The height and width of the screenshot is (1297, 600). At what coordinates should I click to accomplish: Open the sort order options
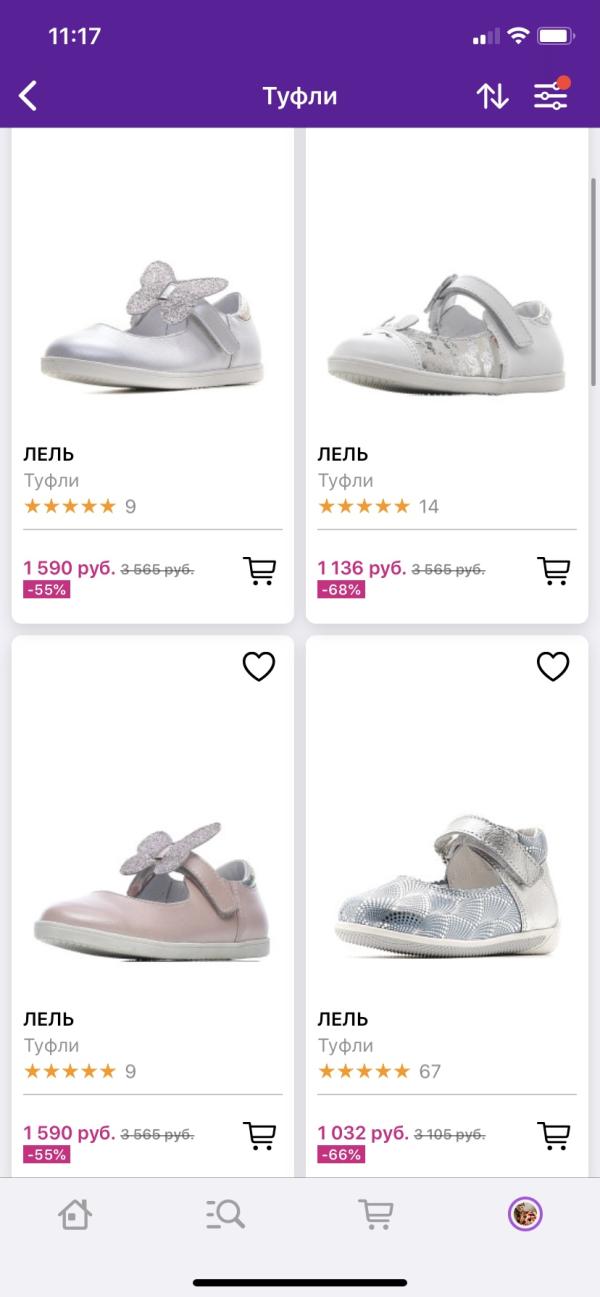pos(492,96)
